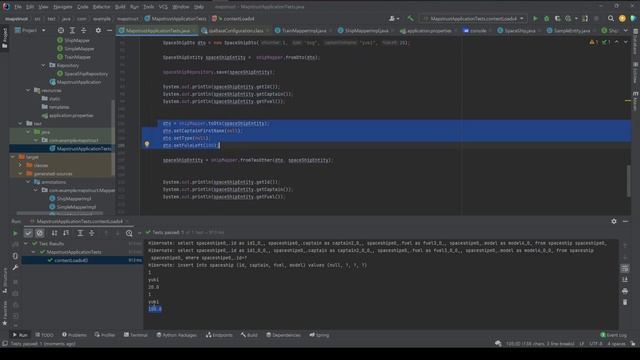Click contextLoads breadcrumb in navigation bar
The height and width of the screenshot is (360, 640).
point(233,19)
